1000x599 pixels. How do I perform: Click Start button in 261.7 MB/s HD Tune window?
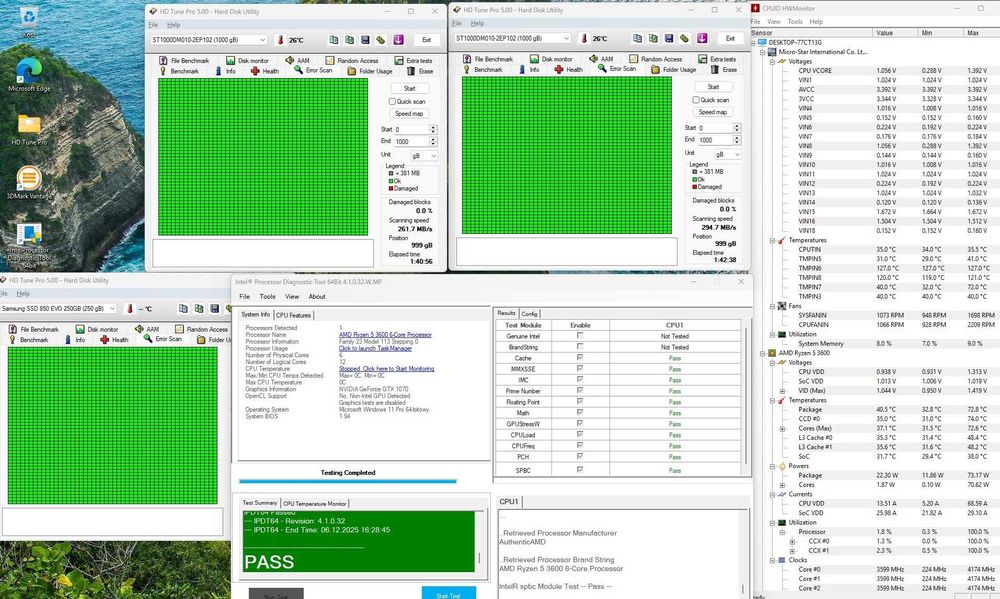[409, 89]
